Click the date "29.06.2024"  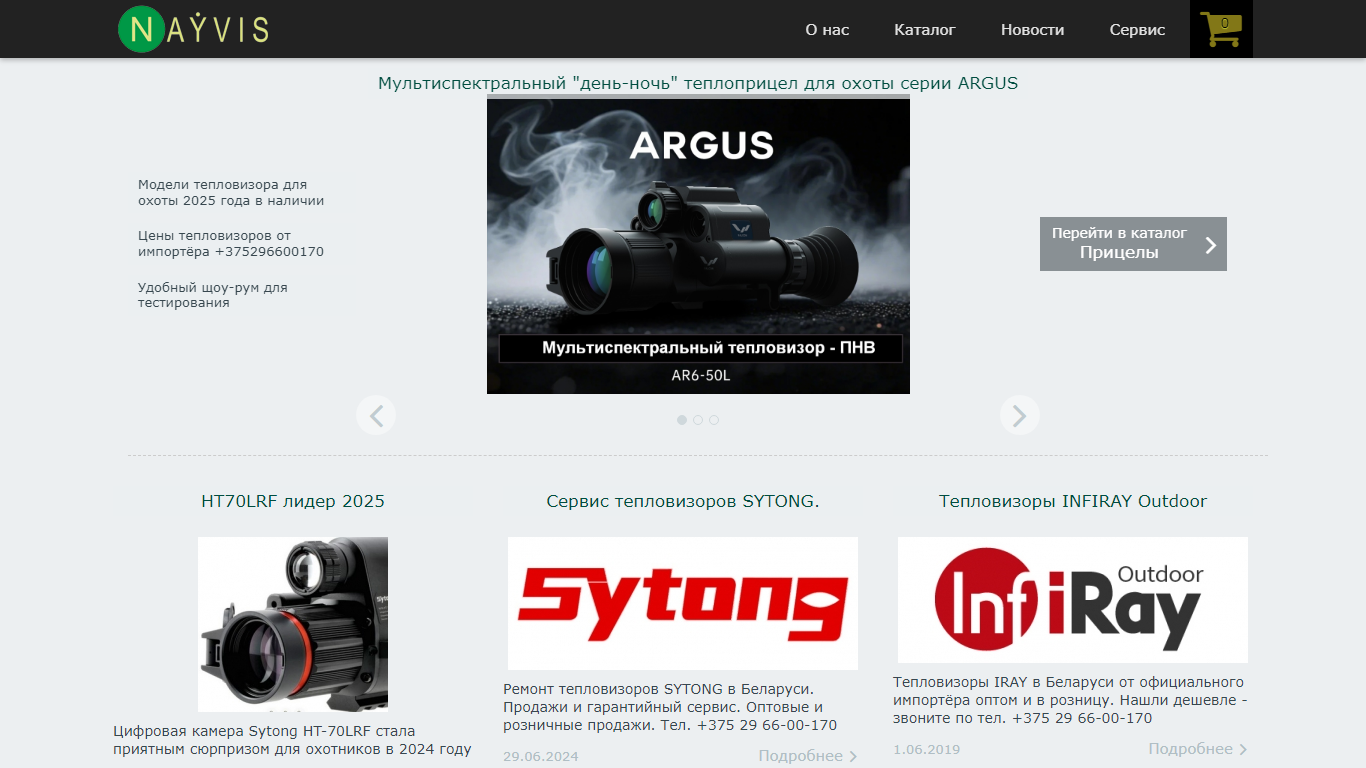pyautogui.click(x=541, y=757)
